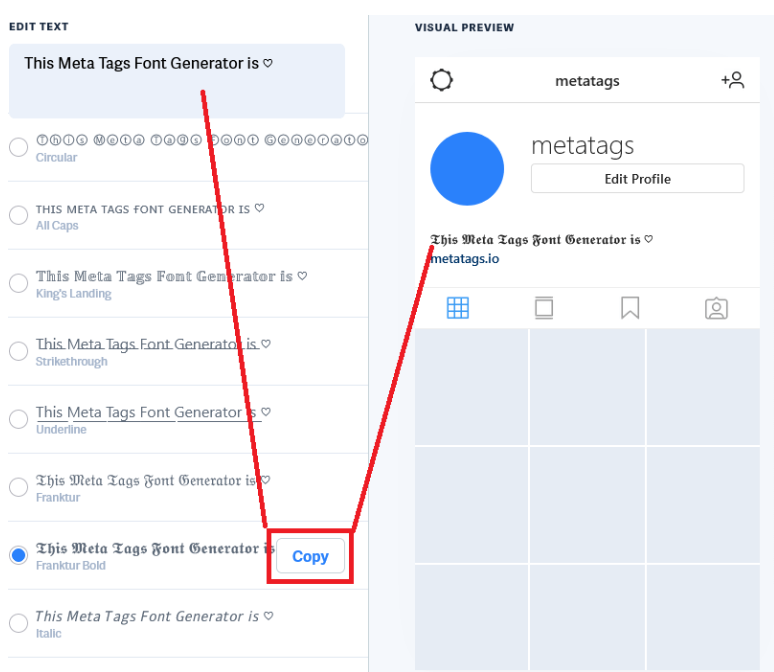Choose the King's Landing font radio button
Screen dimensions: 774x672
tap(19, 283)
